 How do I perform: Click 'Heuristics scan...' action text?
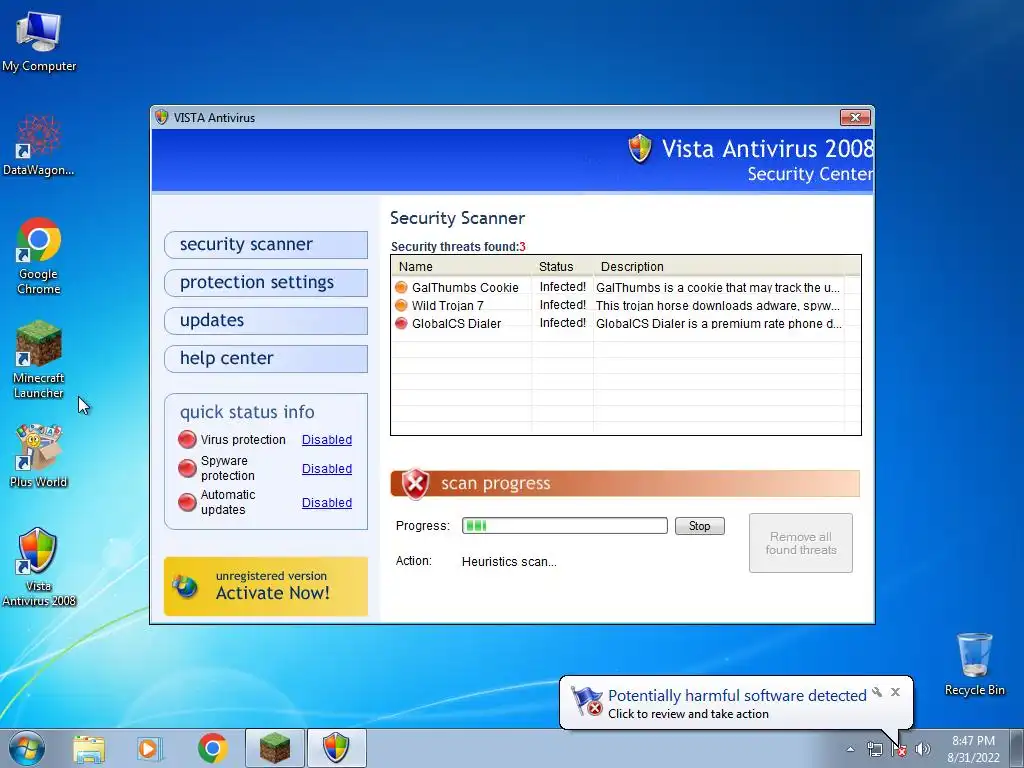(x=509, y=562)
